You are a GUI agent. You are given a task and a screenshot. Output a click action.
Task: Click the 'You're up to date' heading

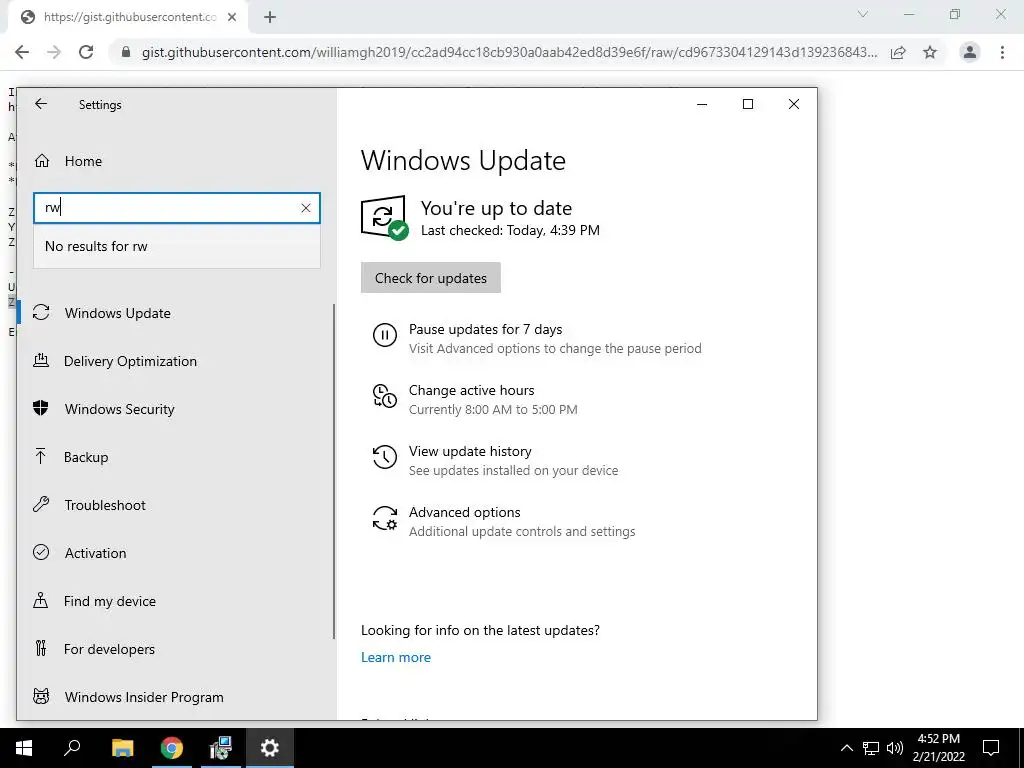click(496, 208)
